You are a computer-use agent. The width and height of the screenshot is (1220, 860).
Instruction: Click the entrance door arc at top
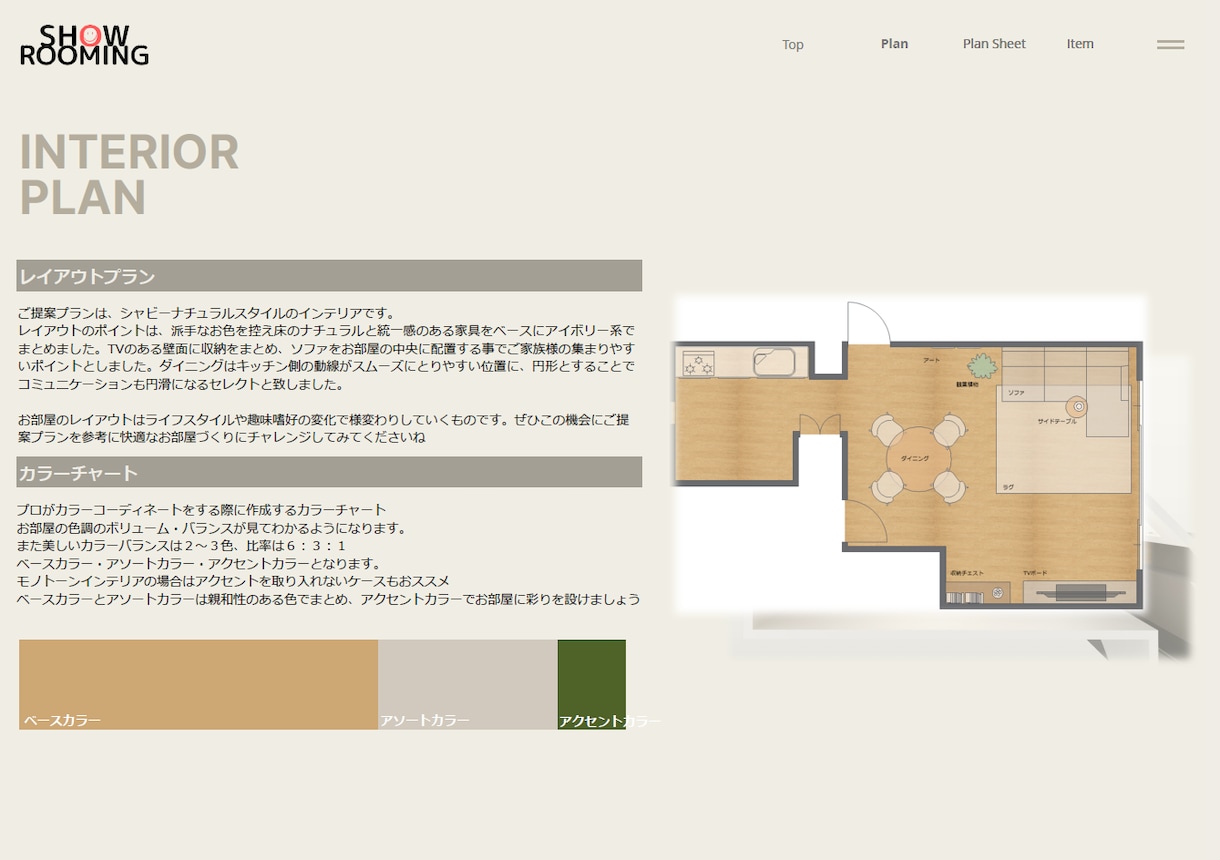868,322
